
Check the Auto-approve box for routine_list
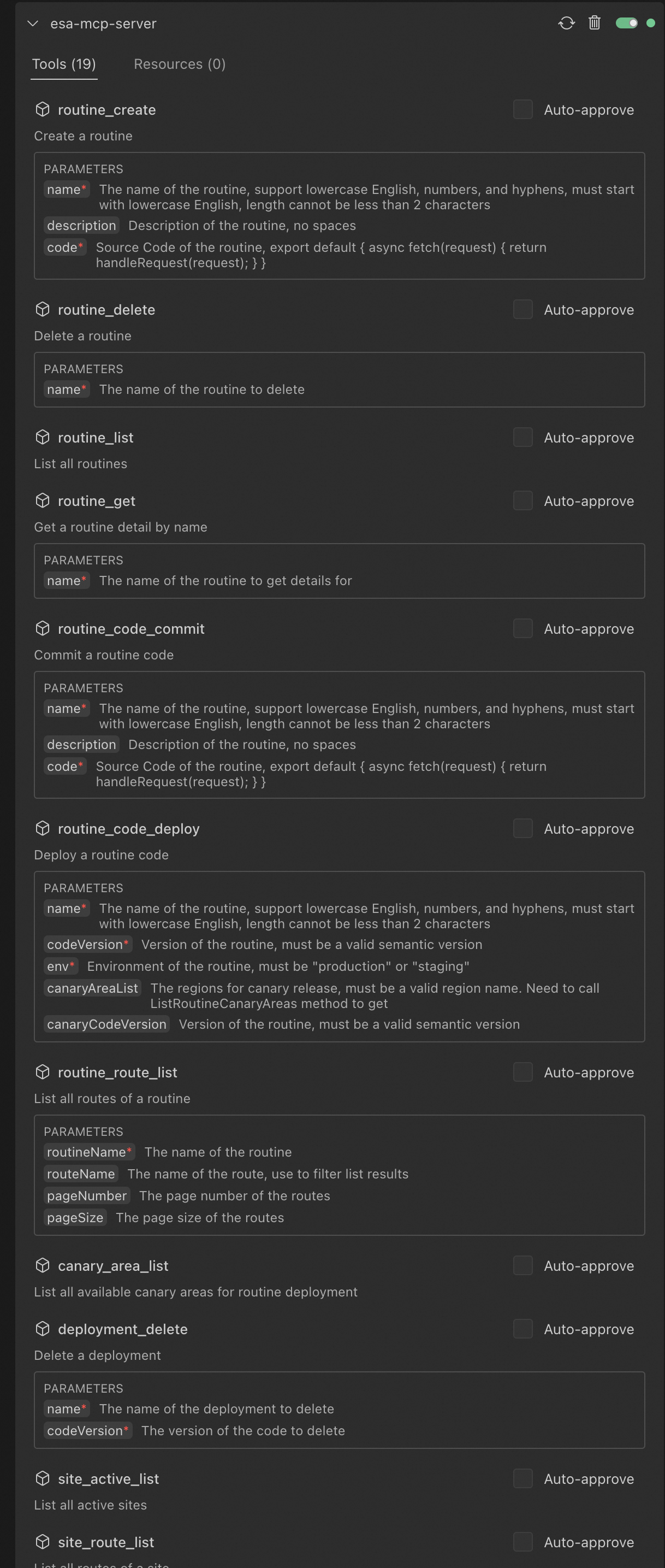click(x=522, y=437)
